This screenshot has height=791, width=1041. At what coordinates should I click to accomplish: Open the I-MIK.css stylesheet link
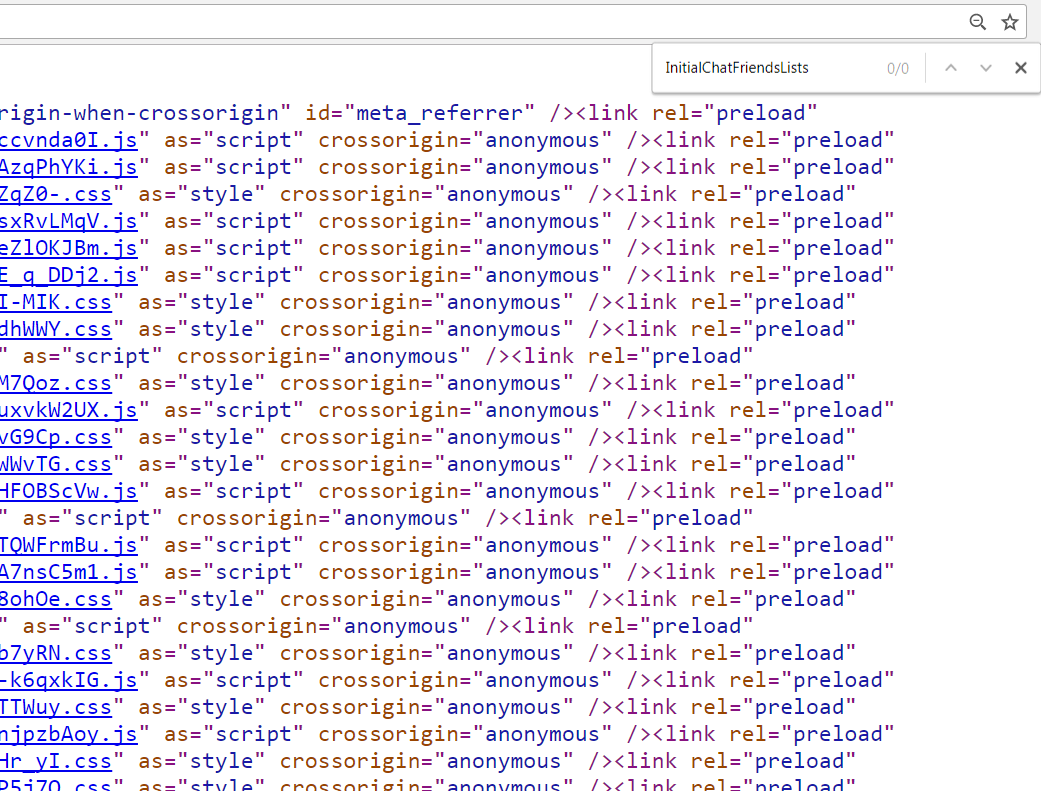point(55,302)
